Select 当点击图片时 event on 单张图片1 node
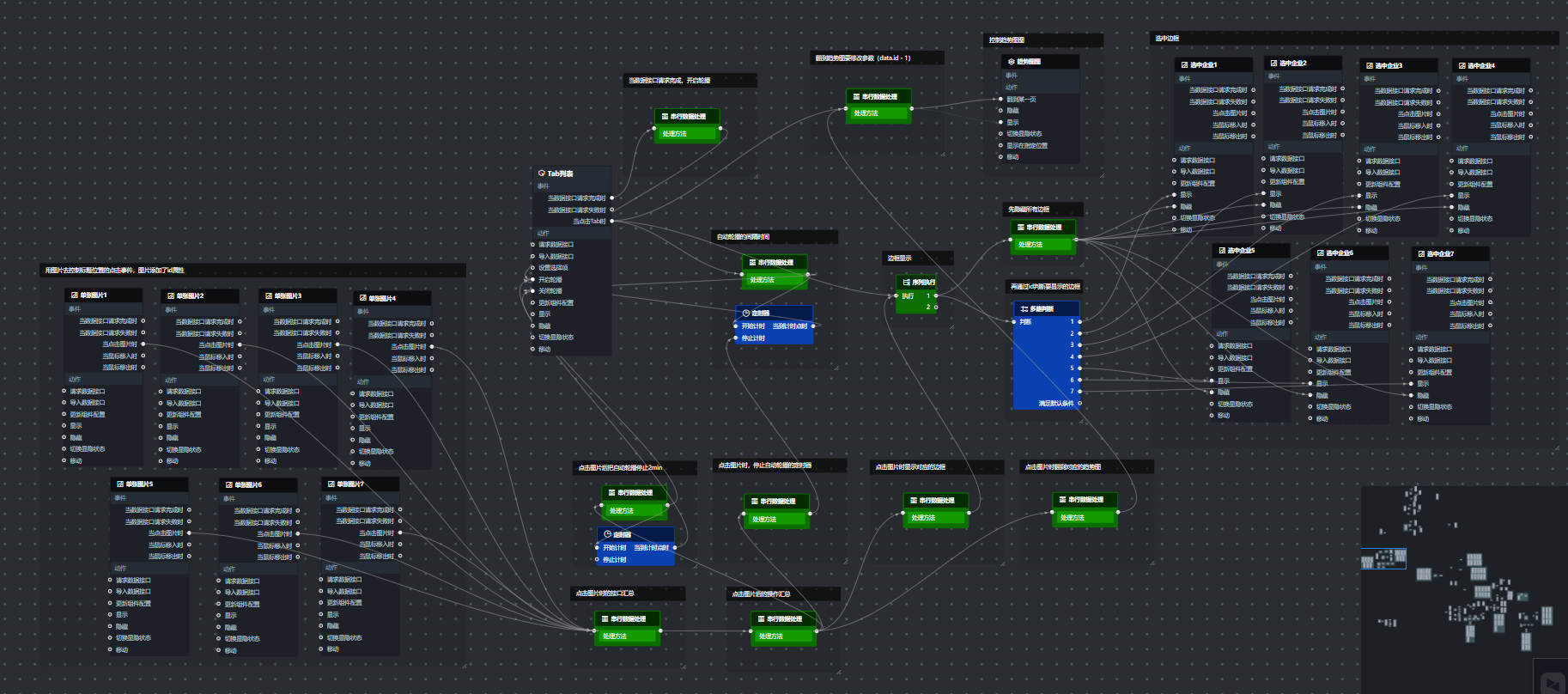Image resolution: width=1568 pixels, height=694 pixels. coord(119,344)
